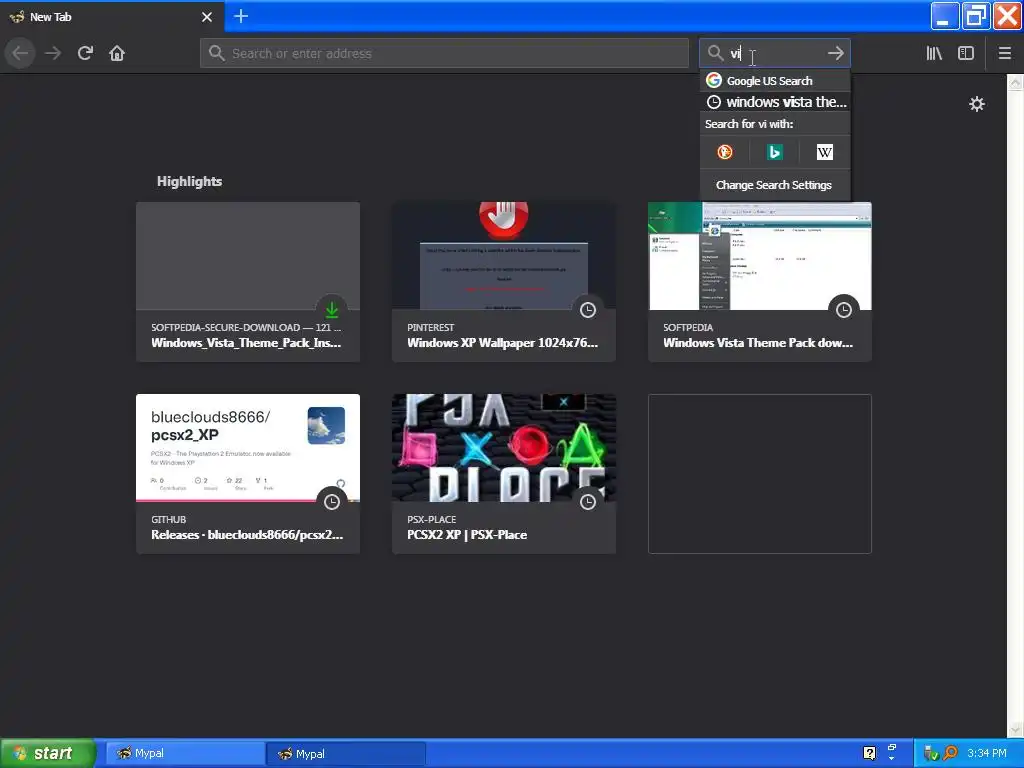Click the search box containing vi
1024x768 pixels.
[775, 53]
